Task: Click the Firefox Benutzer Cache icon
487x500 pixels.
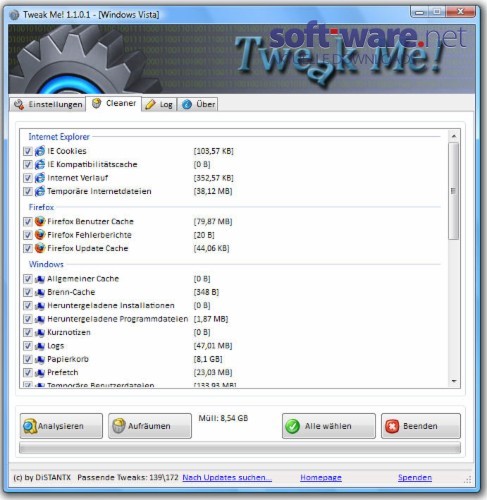Action: click(x=40, y=221)
